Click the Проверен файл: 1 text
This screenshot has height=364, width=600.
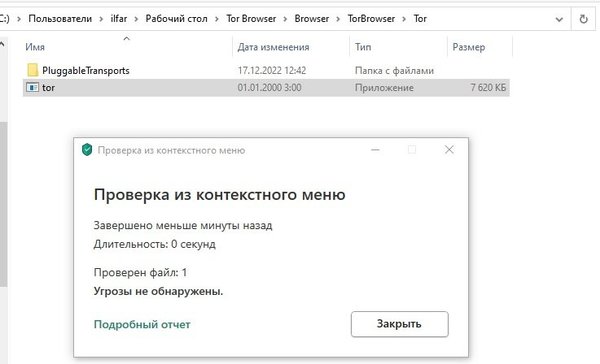140,273
